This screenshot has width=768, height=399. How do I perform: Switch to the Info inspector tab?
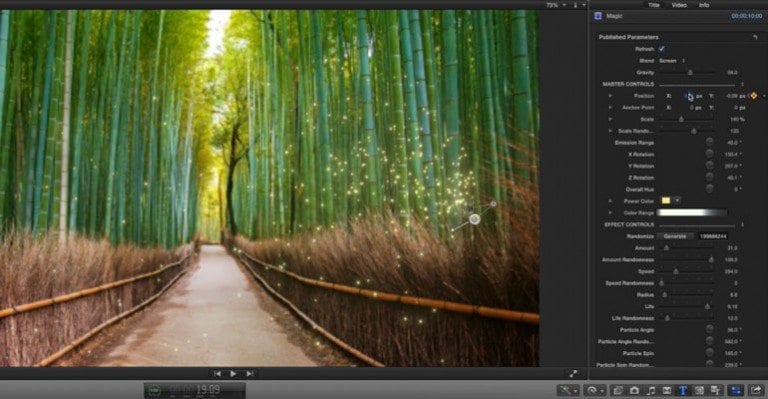(704, 5)
